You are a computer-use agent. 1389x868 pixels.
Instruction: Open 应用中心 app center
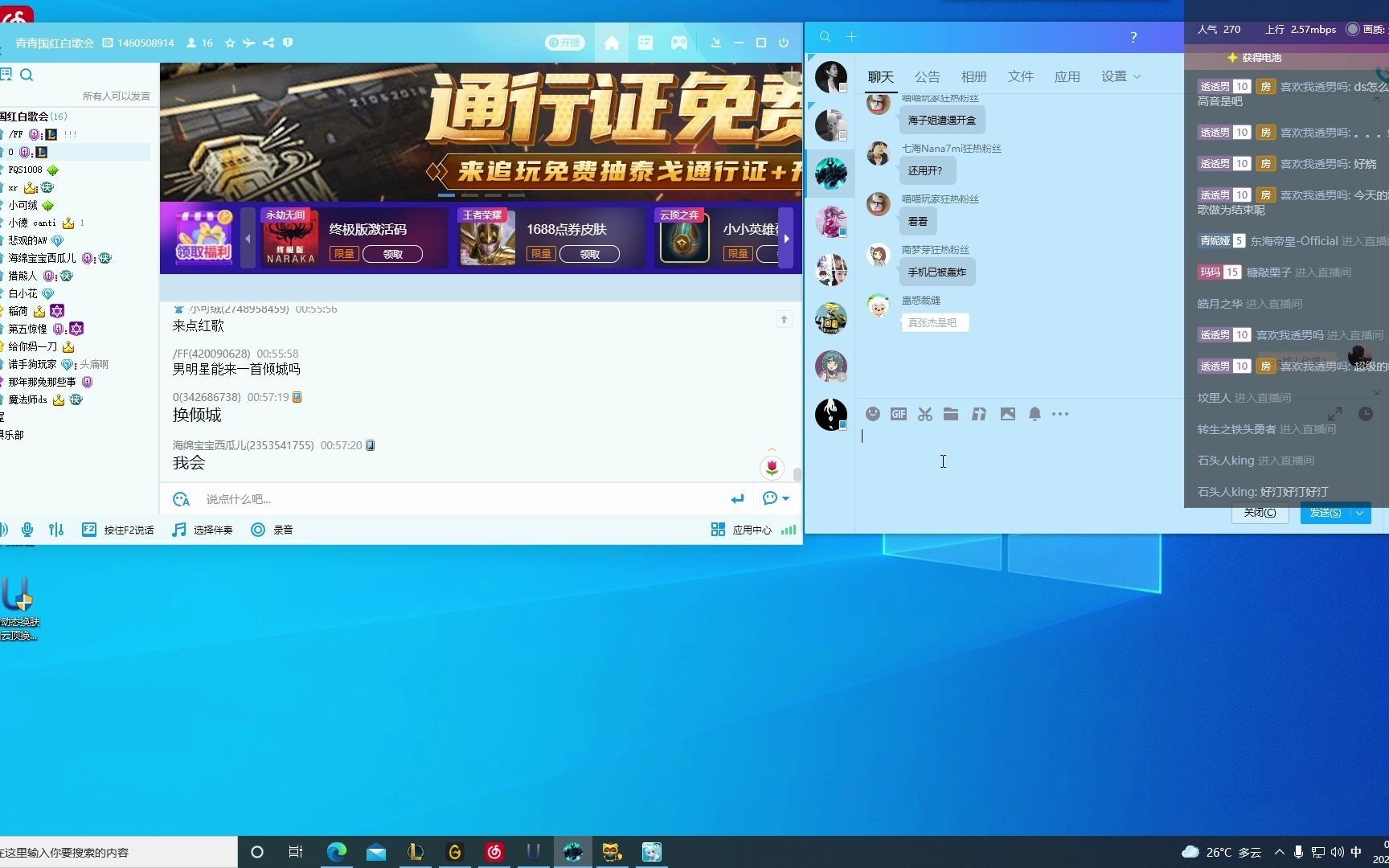[741, 530]
